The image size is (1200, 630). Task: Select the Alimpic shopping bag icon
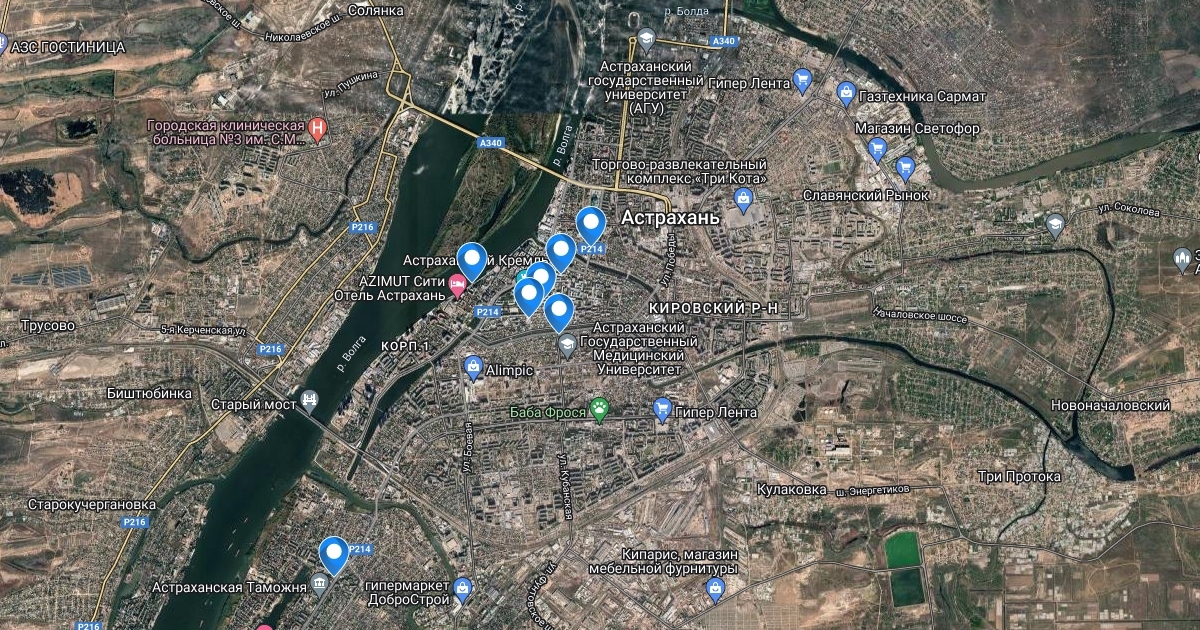pyautogui.click(x=473, y=368)
